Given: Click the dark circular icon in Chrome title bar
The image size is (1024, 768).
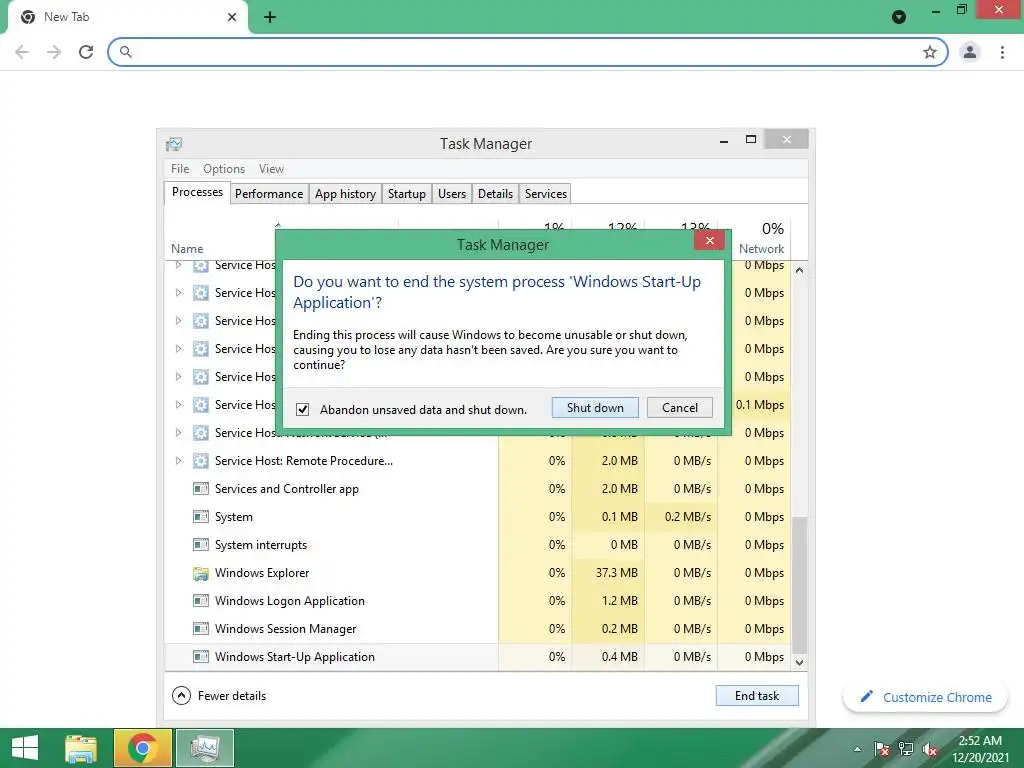Looking at the screenshot, I should tap(899, 17).
